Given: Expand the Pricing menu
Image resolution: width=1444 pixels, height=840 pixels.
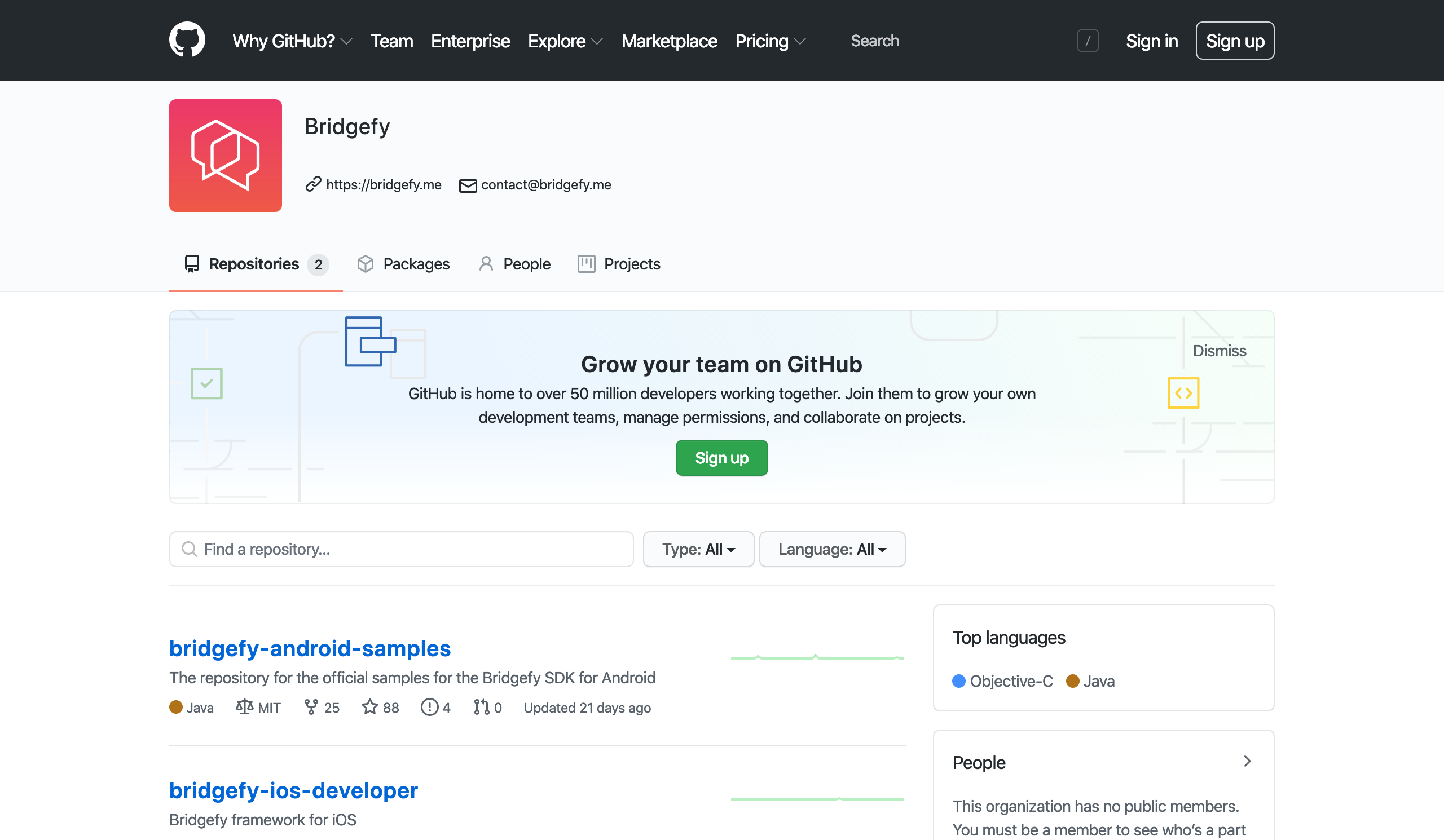Looking at the screenshot, I should click(x=770, y=41).
